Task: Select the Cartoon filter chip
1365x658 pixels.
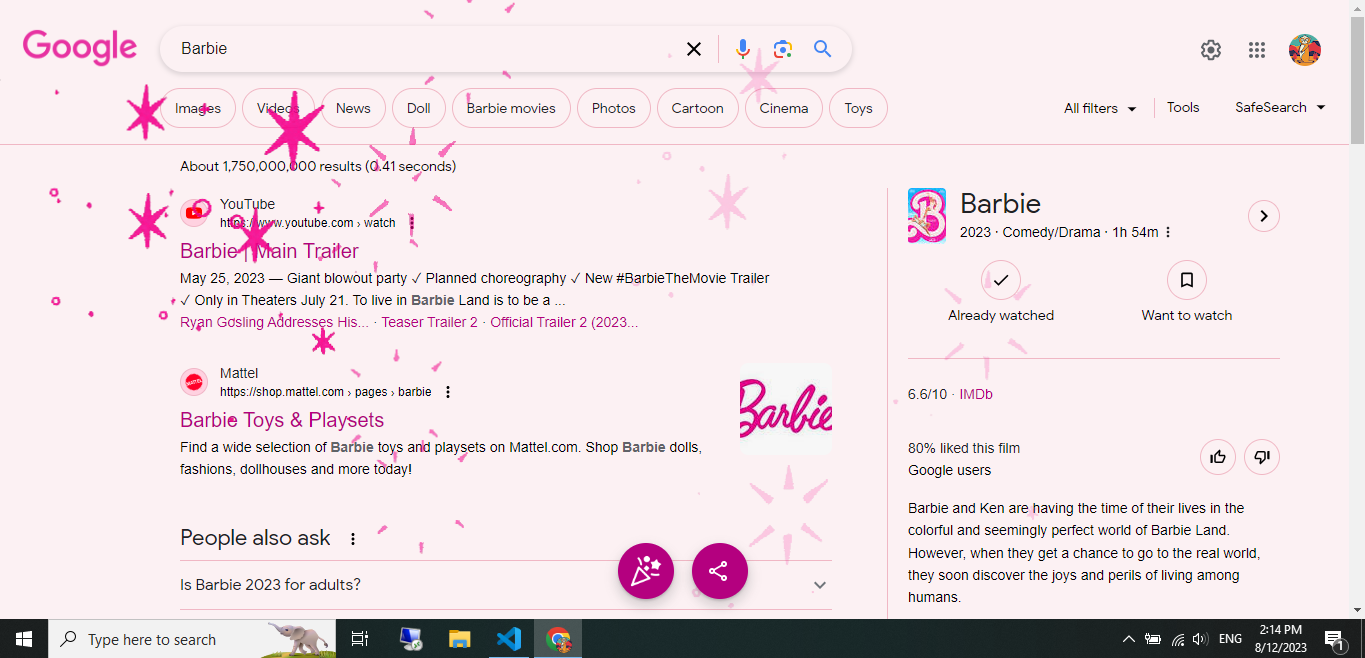Action: click(698, 108)
